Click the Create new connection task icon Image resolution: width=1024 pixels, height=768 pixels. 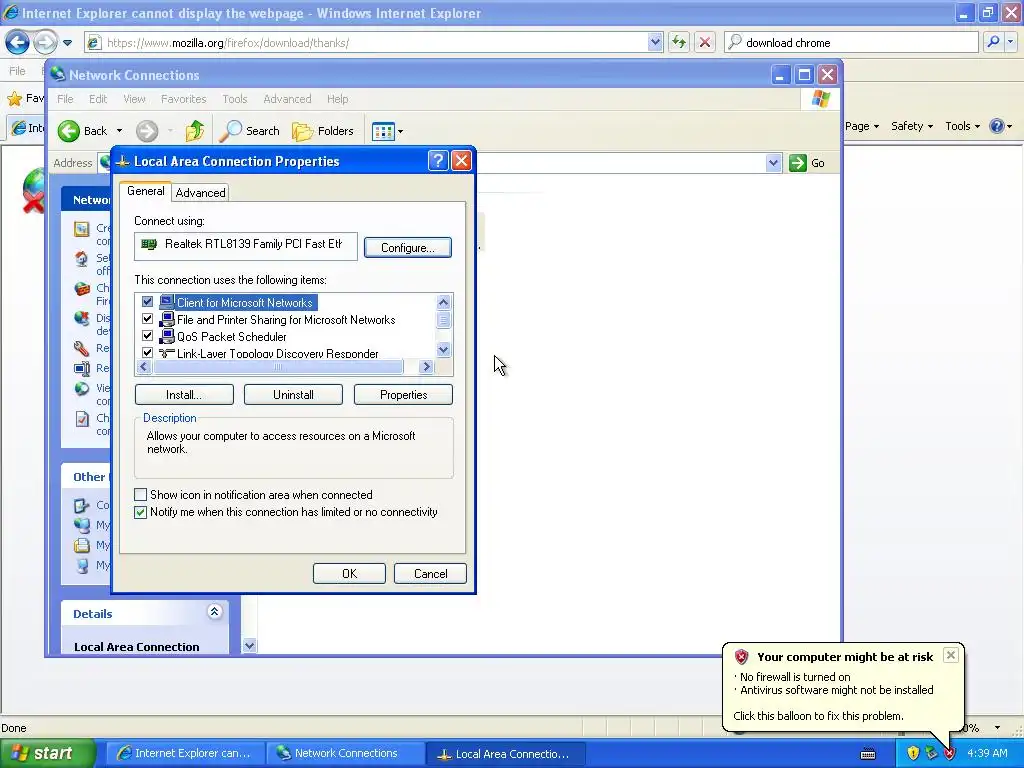click(82, 229)
